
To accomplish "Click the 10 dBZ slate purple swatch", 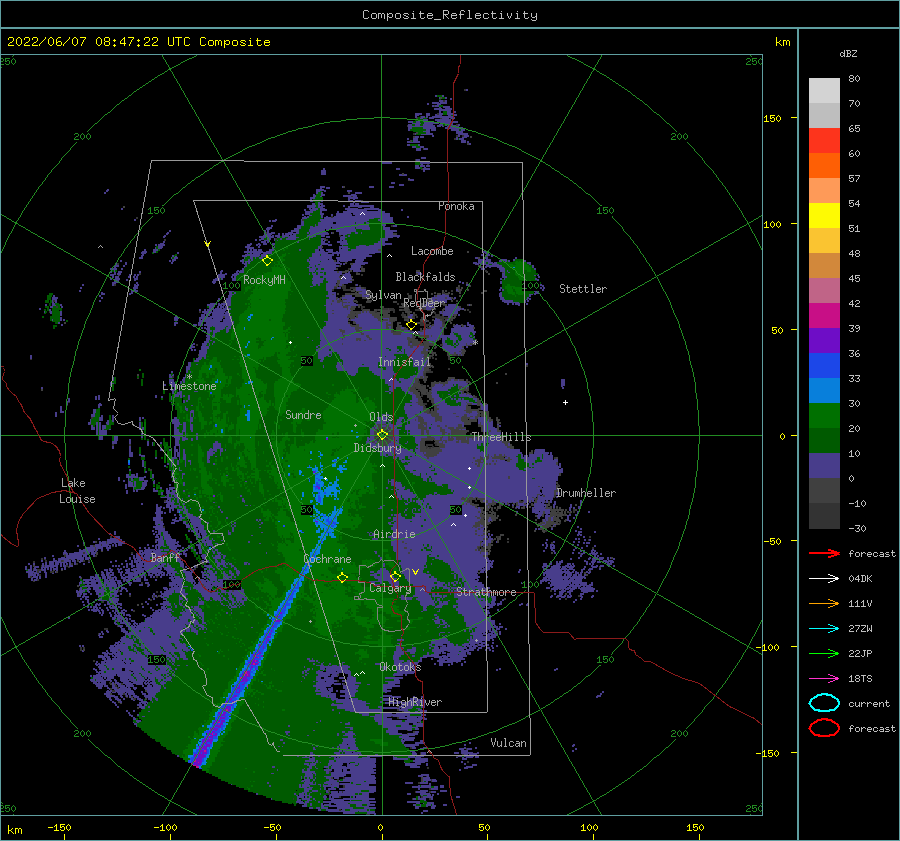I will point(824,465).
